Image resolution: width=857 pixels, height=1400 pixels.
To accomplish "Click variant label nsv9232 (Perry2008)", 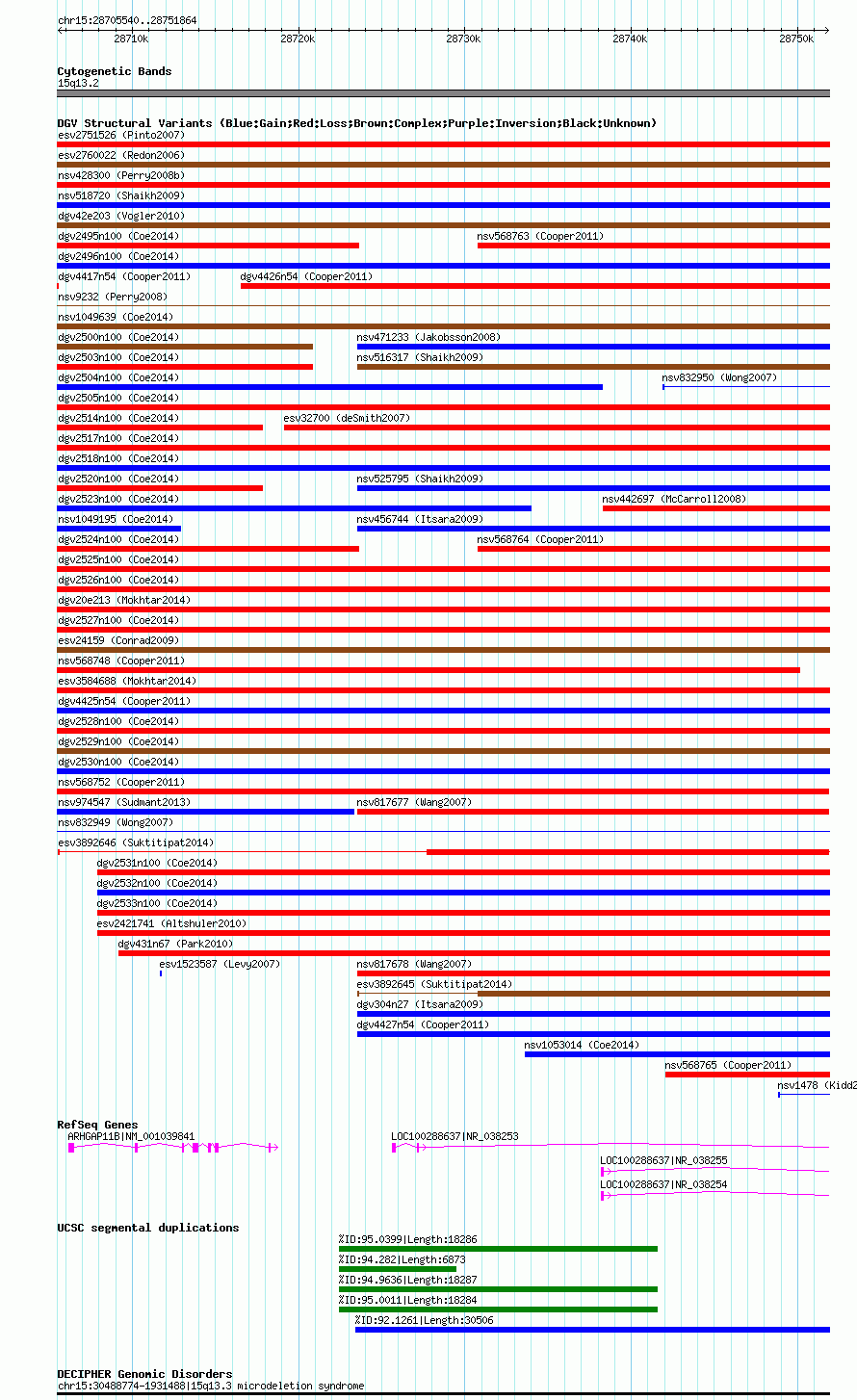I will [x=112, y=297].
